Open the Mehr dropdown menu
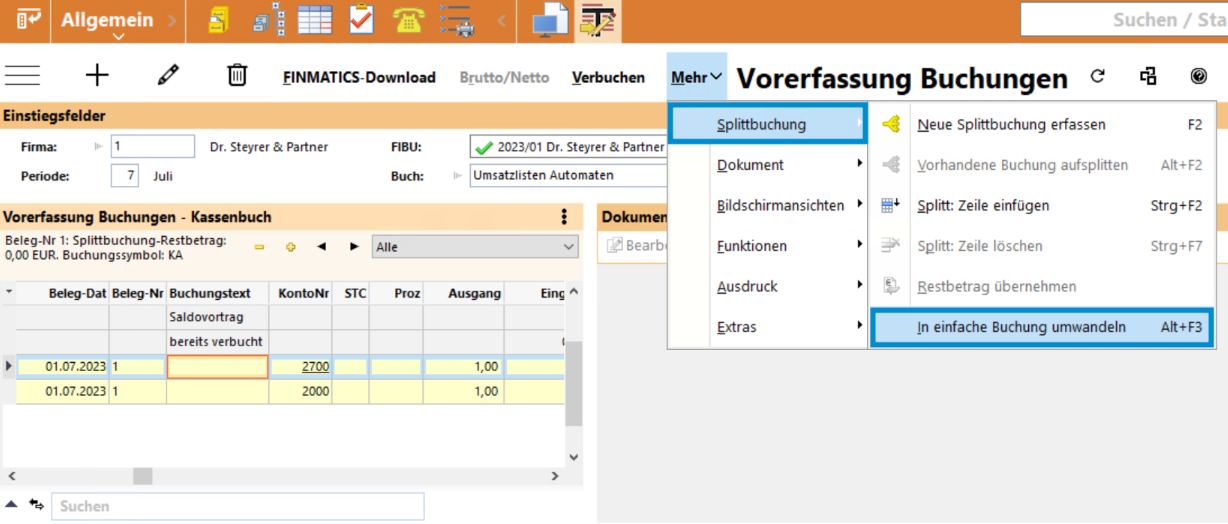Image resolution: width=1228 pixels, height=524 pixels. 696,77
